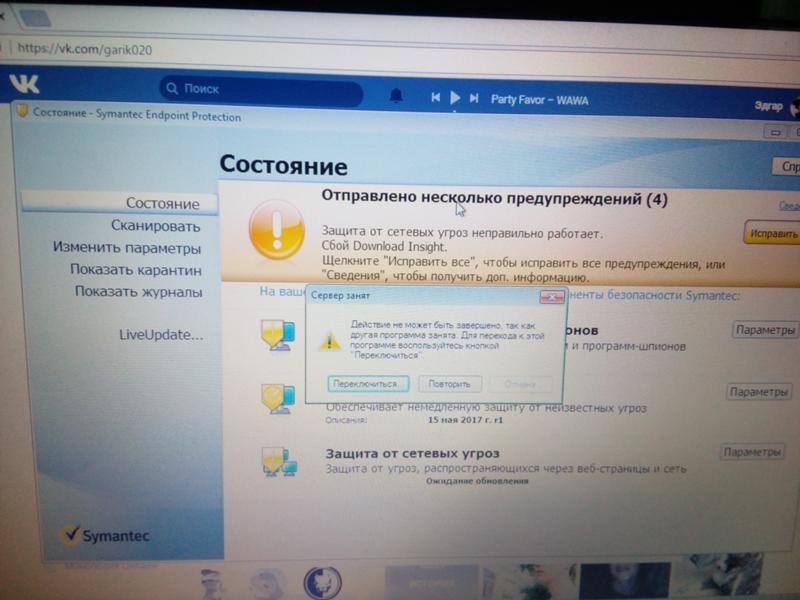The height and width of the screenshot is (600, 800).
Task: Click the Сбой Download Insight message
Action: pos(384,246)
